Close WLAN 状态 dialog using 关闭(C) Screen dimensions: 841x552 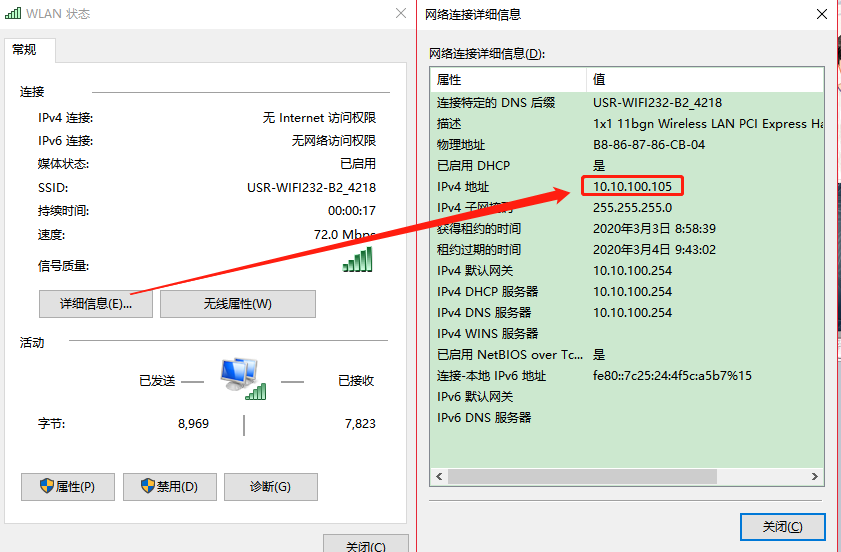(x=366, y=545)
